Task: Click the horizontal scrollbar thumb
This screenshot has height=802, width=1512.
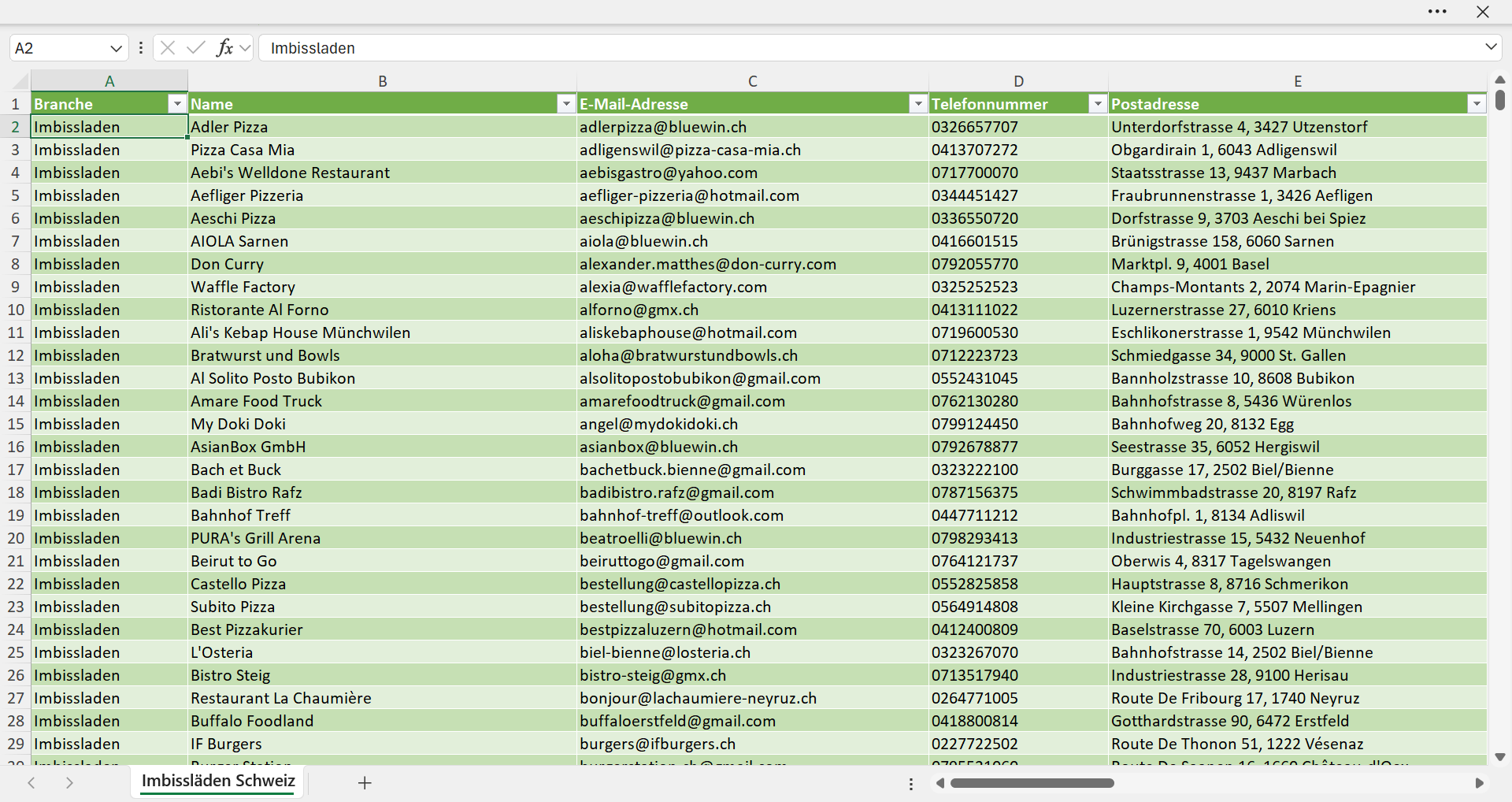Action: [1032, 783]
